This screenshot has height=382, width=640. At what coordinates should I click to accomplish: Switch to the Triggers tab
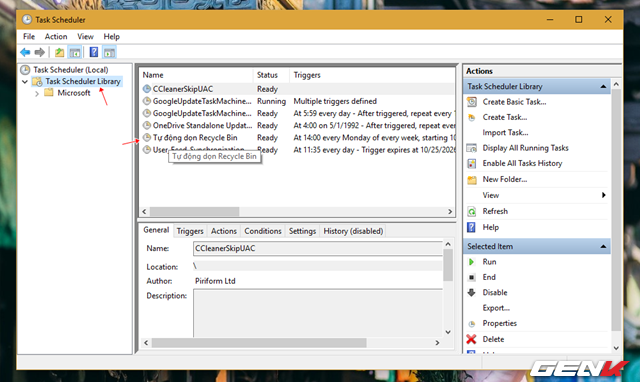pyautogui.click(x=190, y=231)
